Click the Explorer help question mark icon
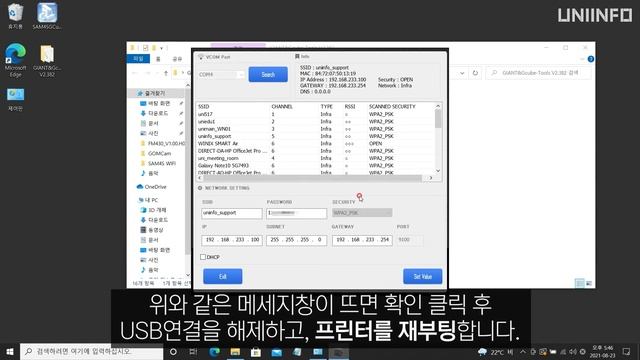 tap(590, 59)
